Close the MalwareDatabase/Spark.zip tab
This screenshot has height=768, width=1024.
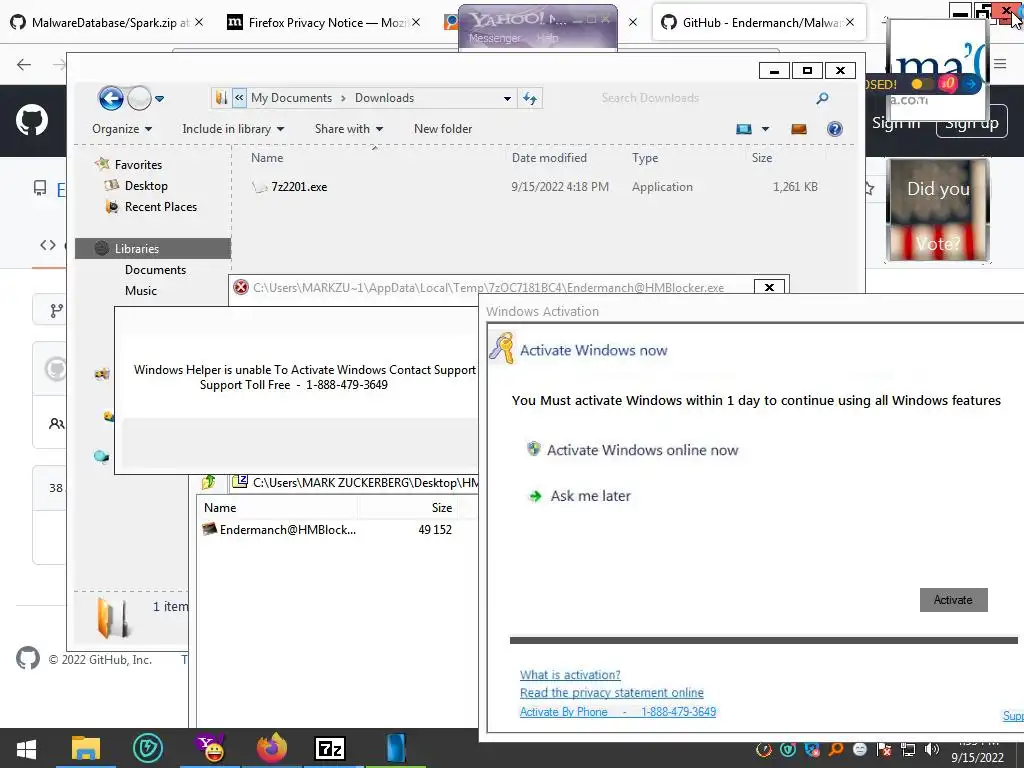tap(199, 22)
